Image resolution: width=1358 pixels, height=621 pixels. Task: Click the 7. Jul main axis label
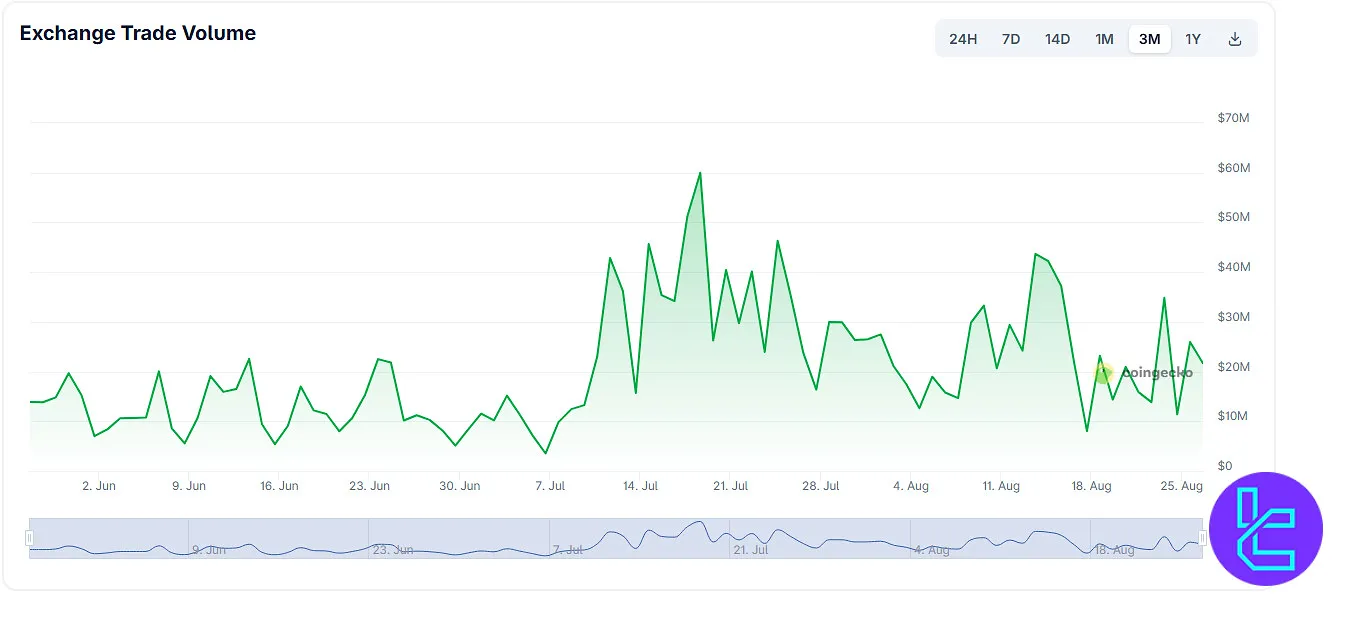pyautogui.click(x=550, y=486)
